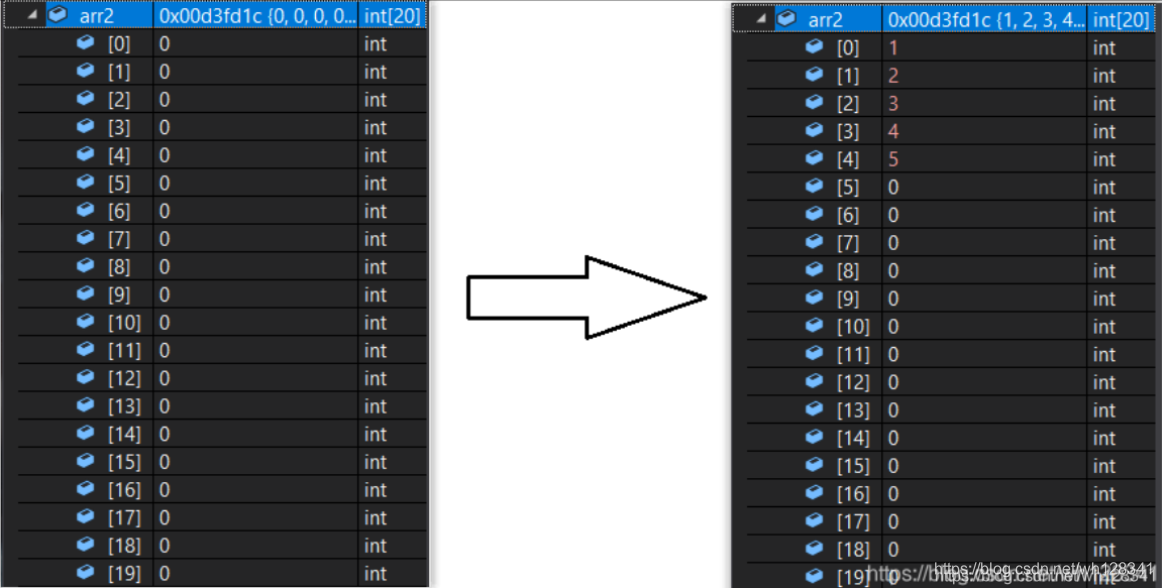Select the left arr2 address value 0x00d3fd1c {0, 0...
This screenshot has height=588, width=1162.
(255, 16)
